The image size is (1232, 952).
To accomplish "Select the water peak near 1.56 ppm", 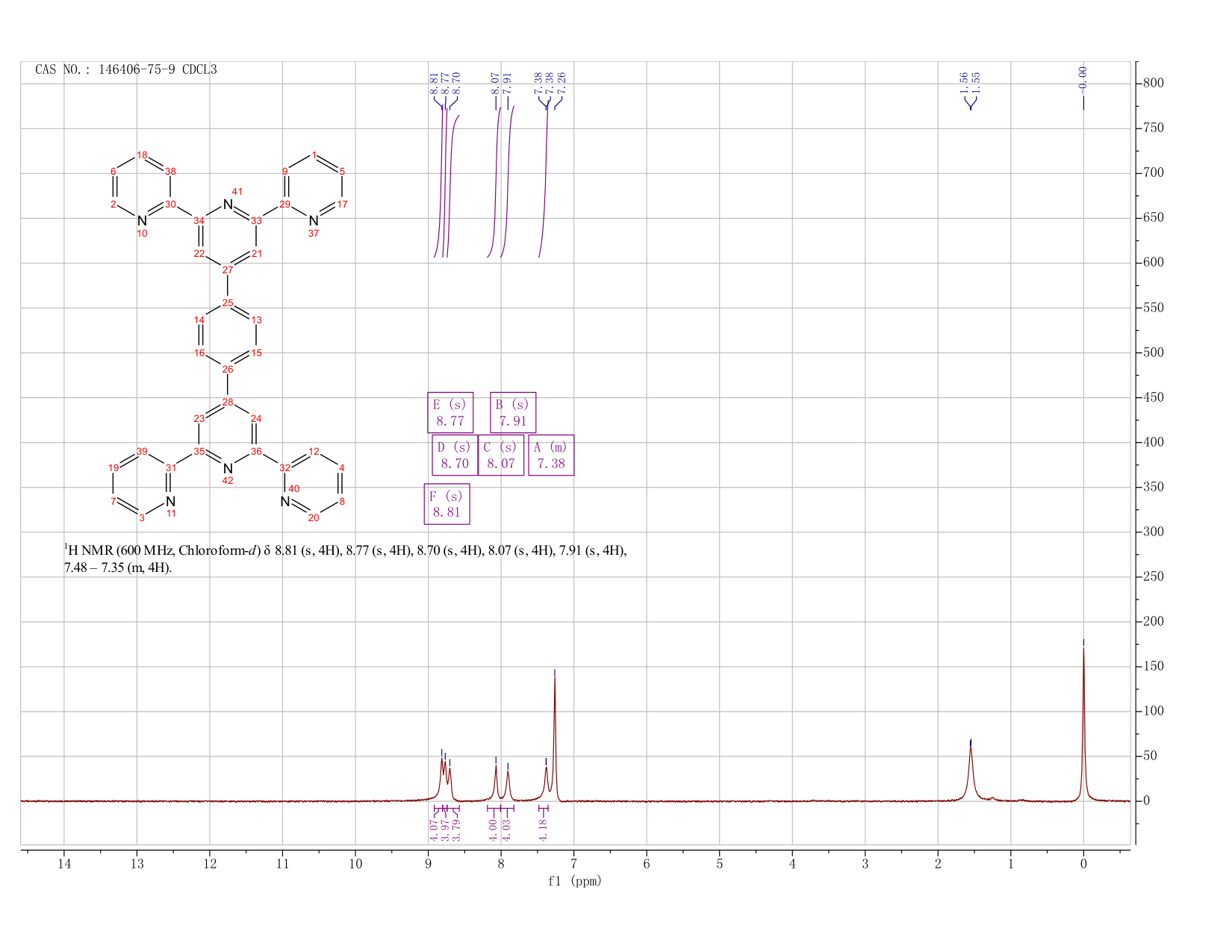I will (x=971, y=773).
